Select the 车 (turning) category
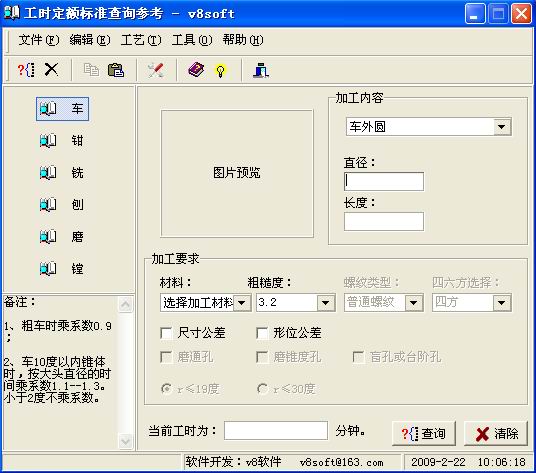 click(x=63, y=109)
